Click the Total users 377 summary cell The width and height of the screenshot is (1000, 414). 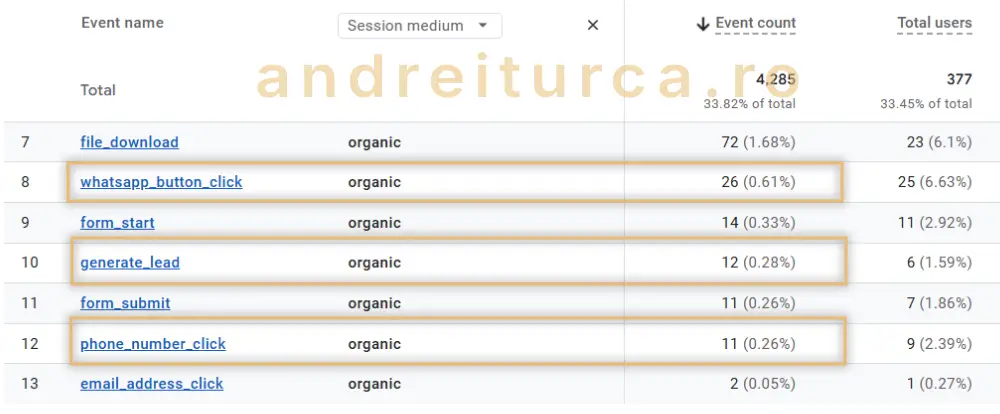pos(958,79)
